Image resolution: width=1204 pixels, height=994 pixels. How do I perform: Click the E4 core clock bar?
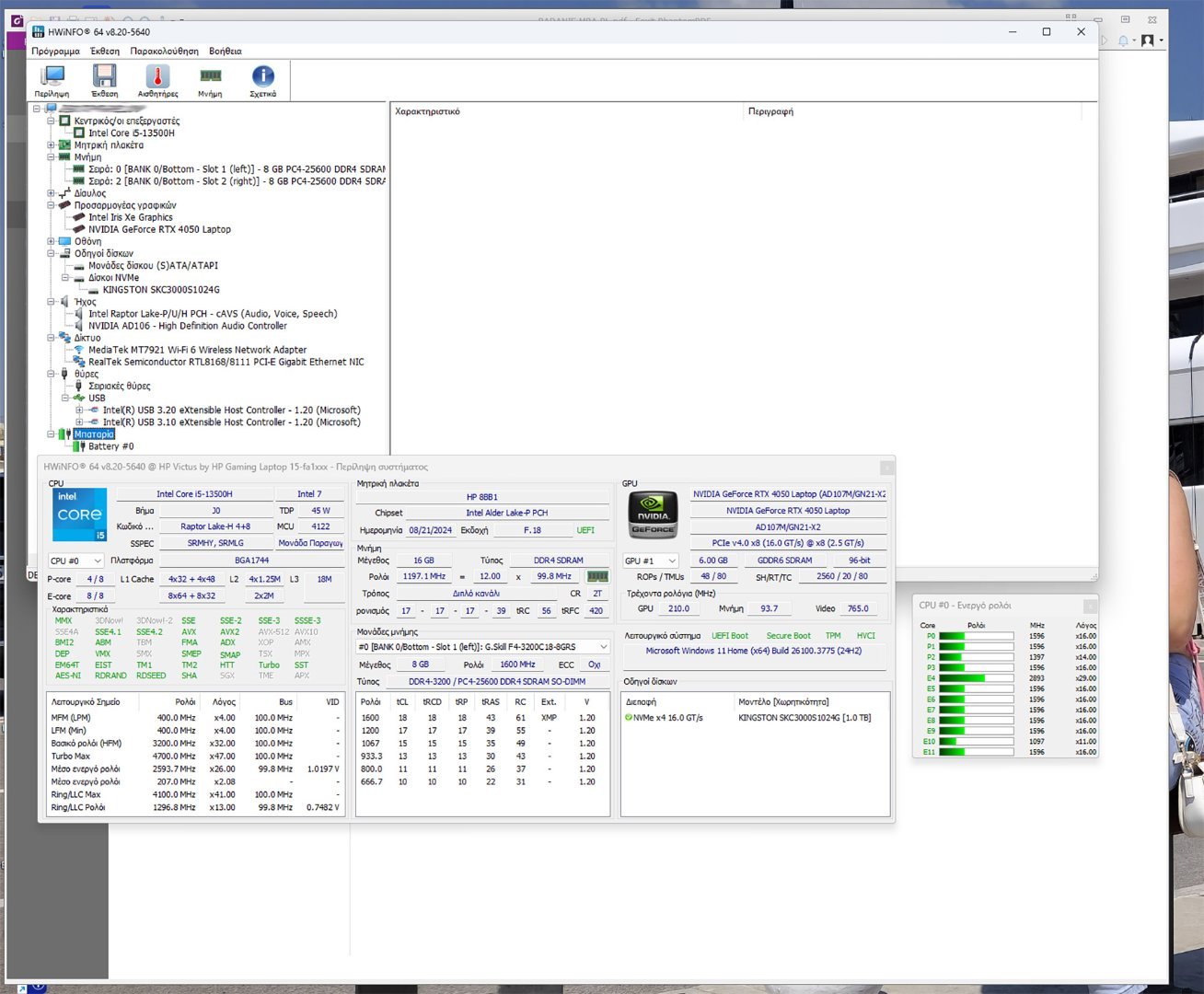tap(976, 678)
